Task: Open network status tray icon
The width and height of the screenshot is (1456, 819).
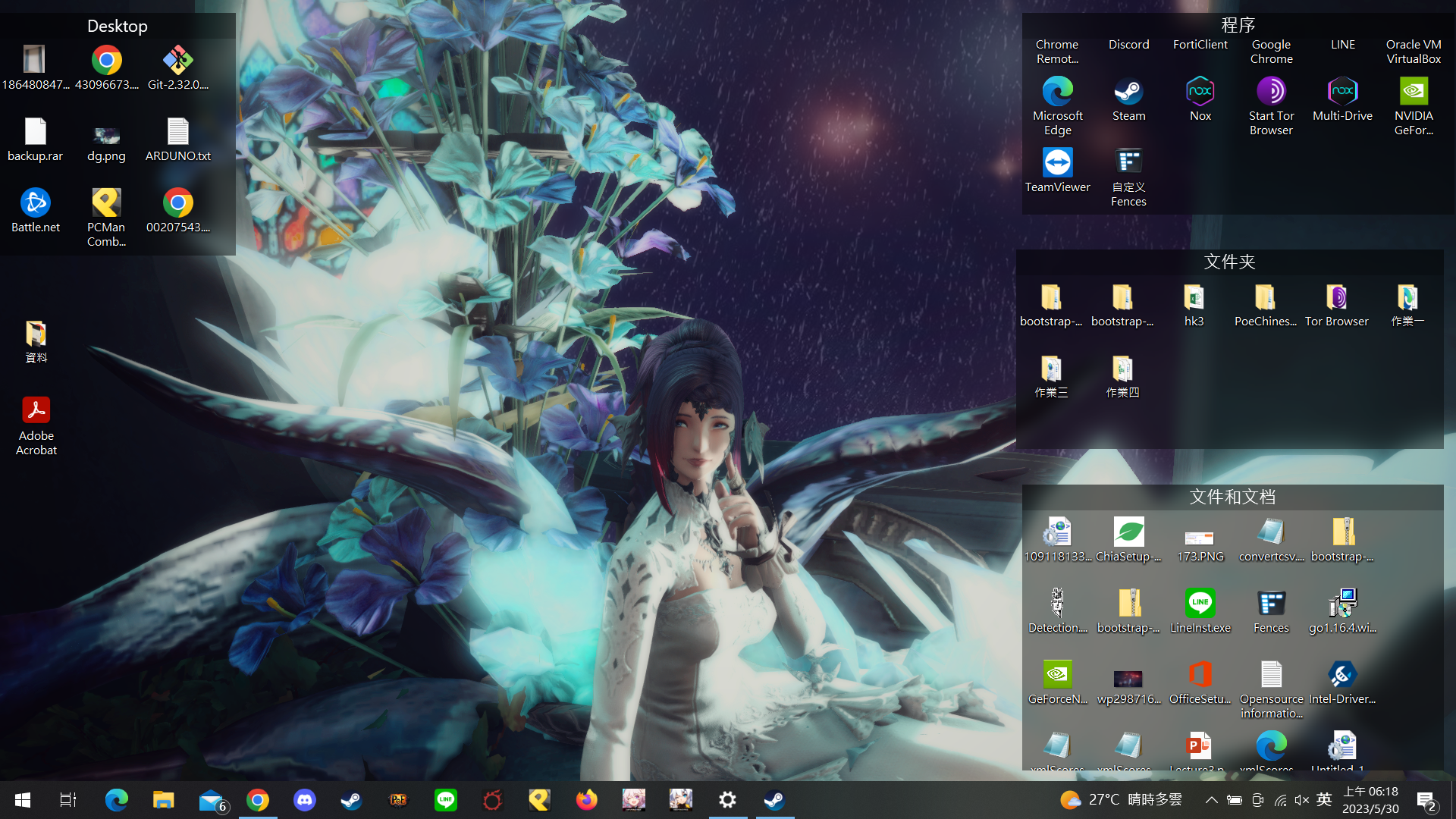Action: pos(1280,800)
